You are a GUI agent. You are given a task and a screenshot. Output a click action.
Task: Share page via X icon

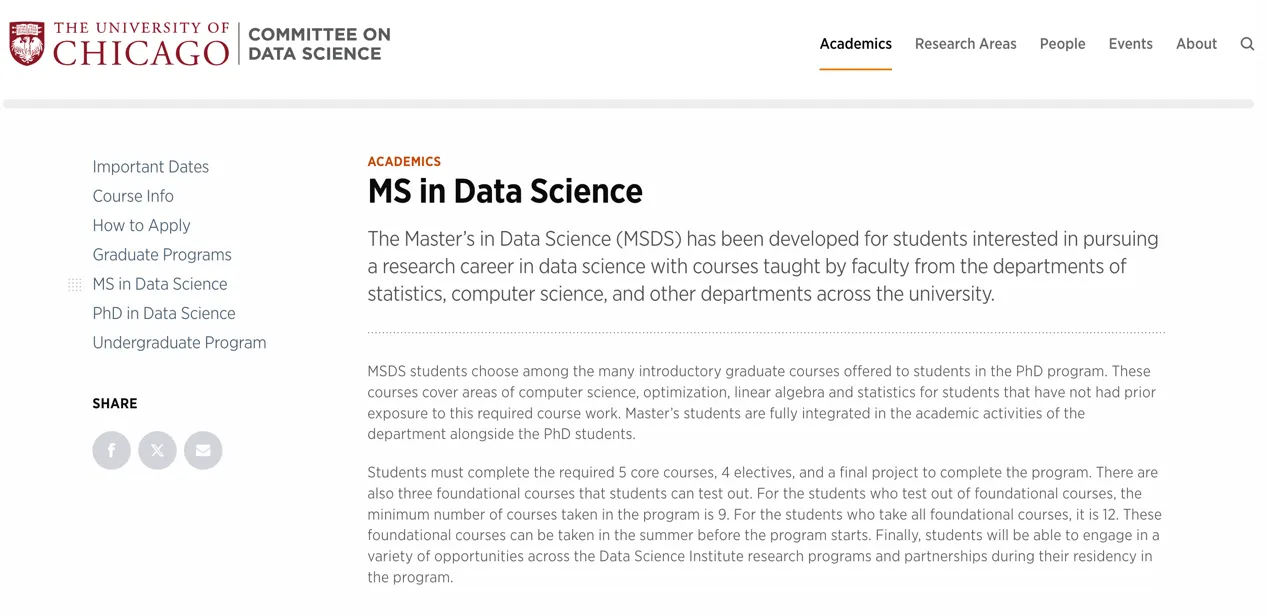(157, 450)
